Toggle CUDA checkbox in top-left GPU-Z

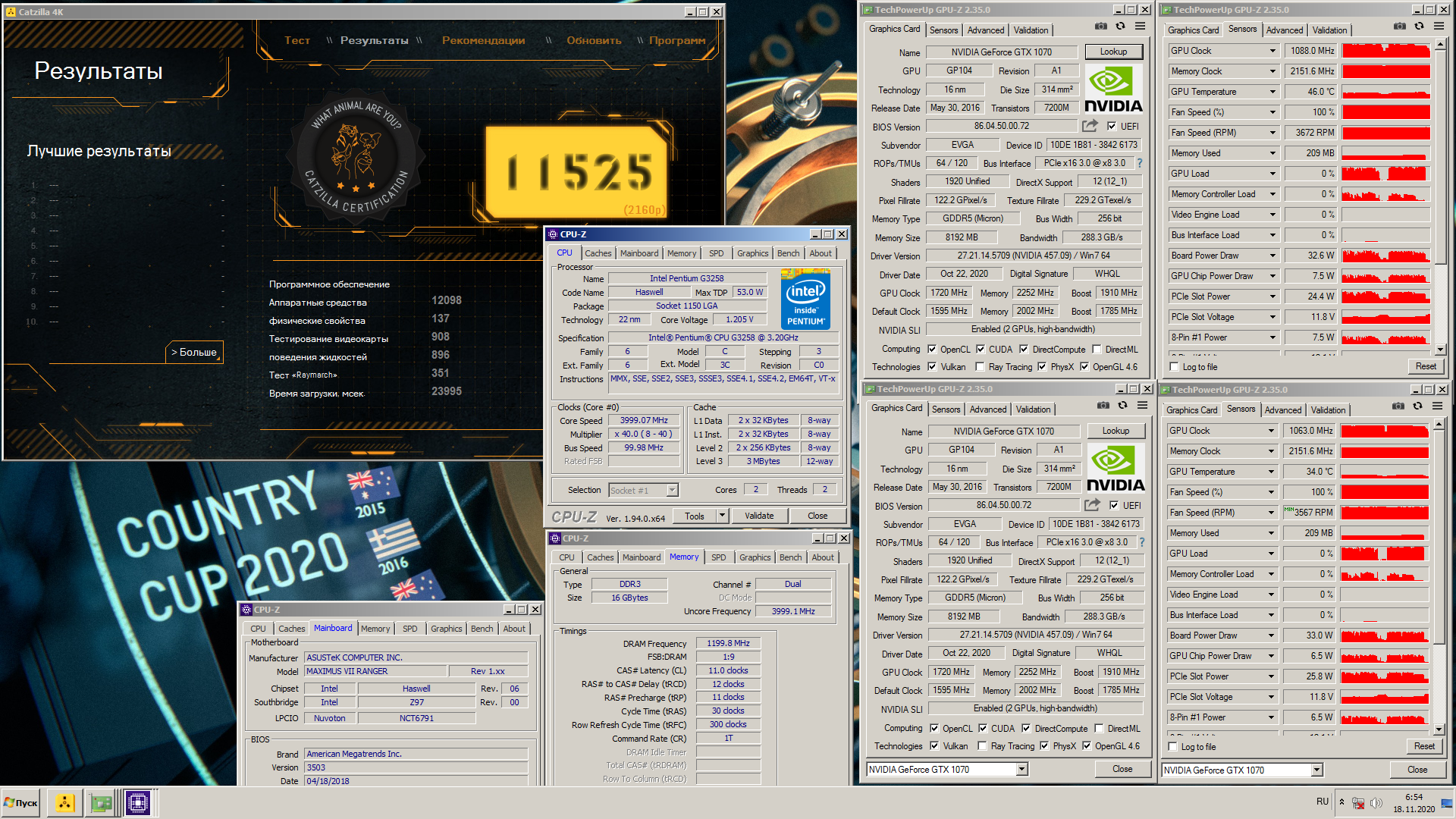coord(981,350)
